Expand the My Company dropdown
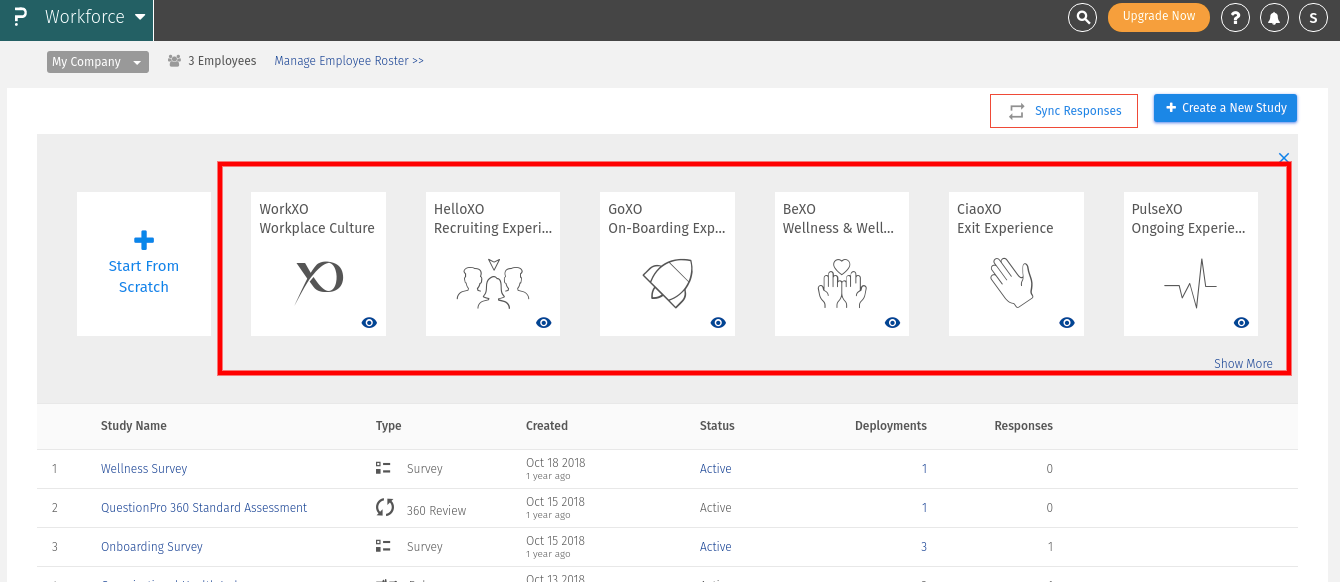1340x582 pixels. point(98,62)
